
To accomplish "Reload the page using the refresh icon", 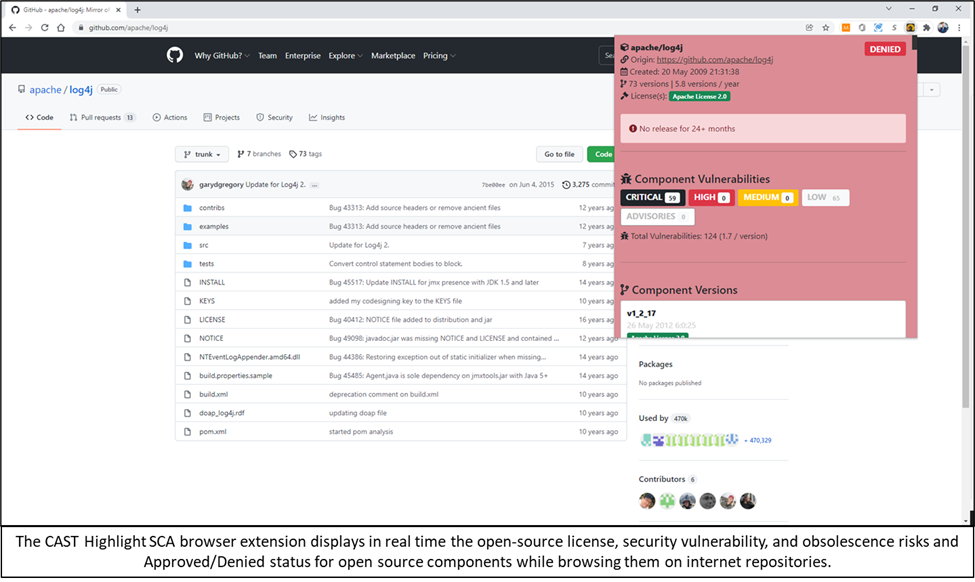I will pyautogui.click(x=43, y=28).
